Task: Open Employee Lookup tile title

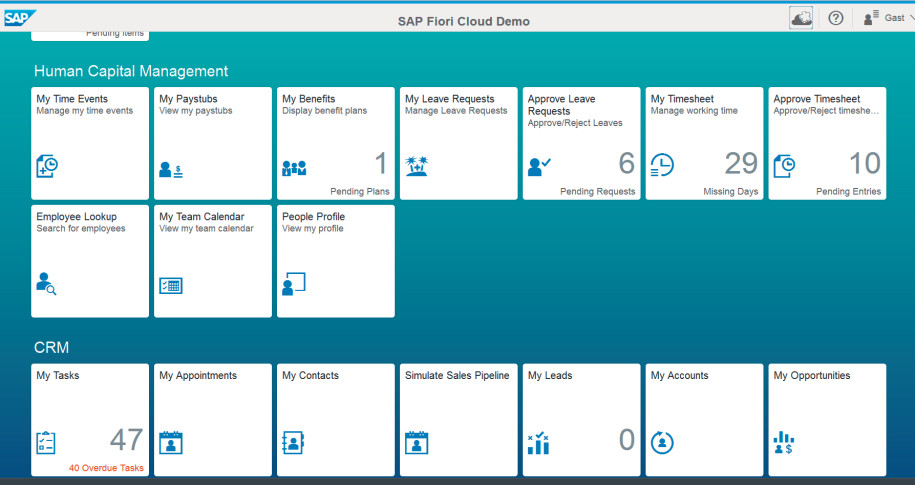Action: (x=76, y=217)
